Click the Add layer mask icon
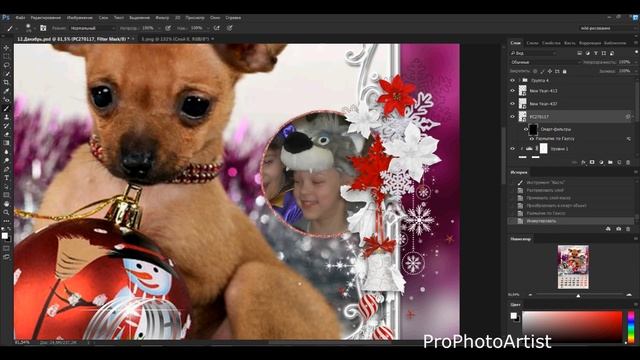This screenshot has height=360, width=640. click(592, 162)
